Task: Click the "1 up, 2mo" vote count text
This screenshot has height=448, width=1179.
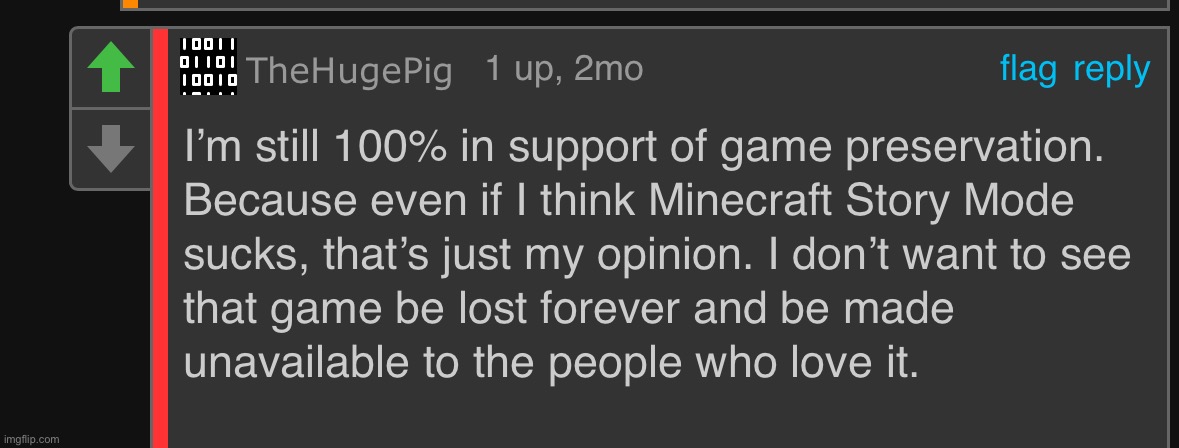Action: 564,69
